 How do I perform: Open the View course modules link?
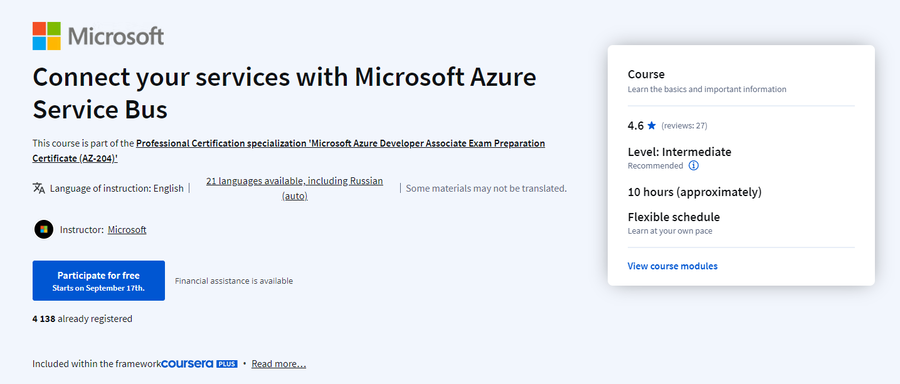tap(672, 266)
